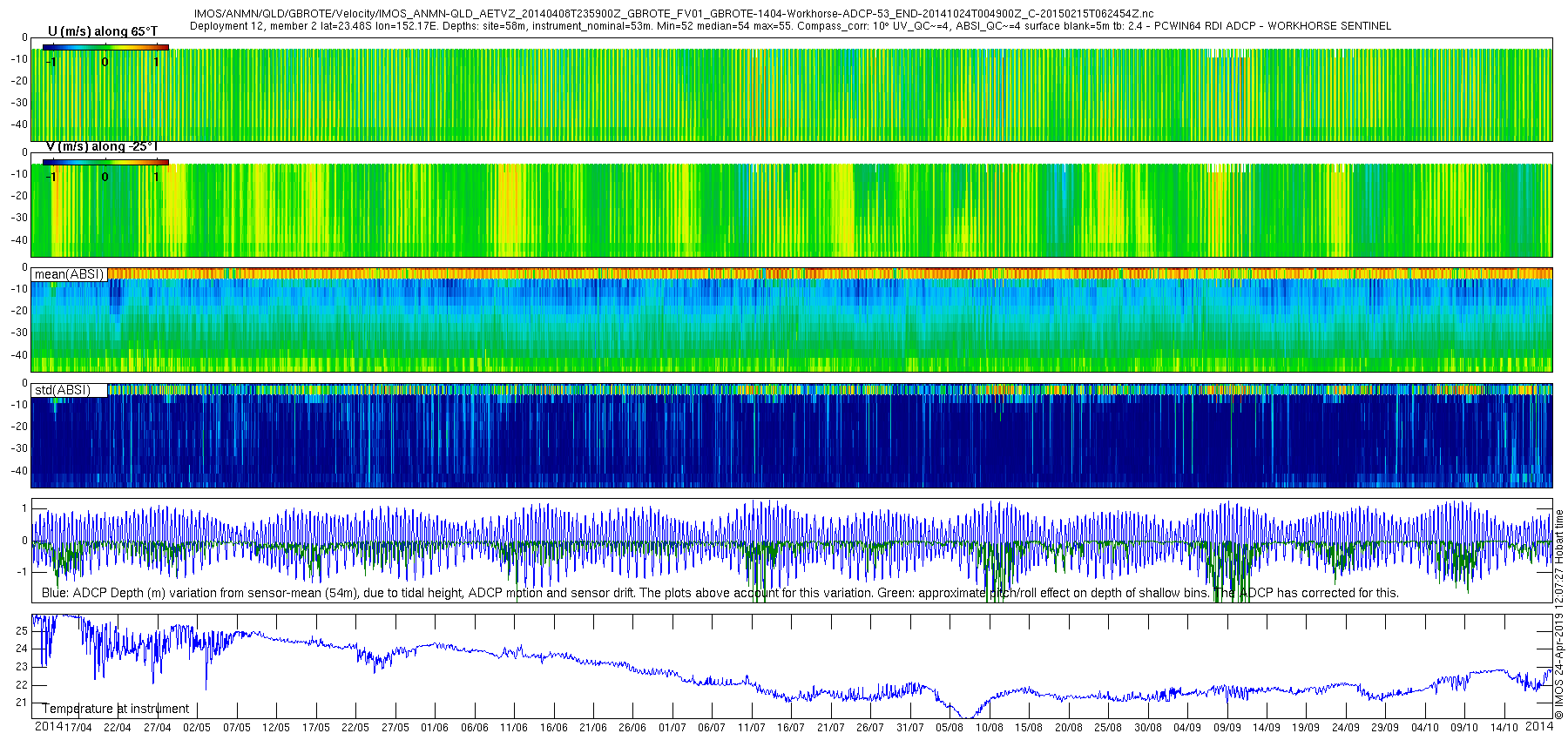Select the 01/07 date tick on time axis
1568x740 pixels.
pos(672,728)
